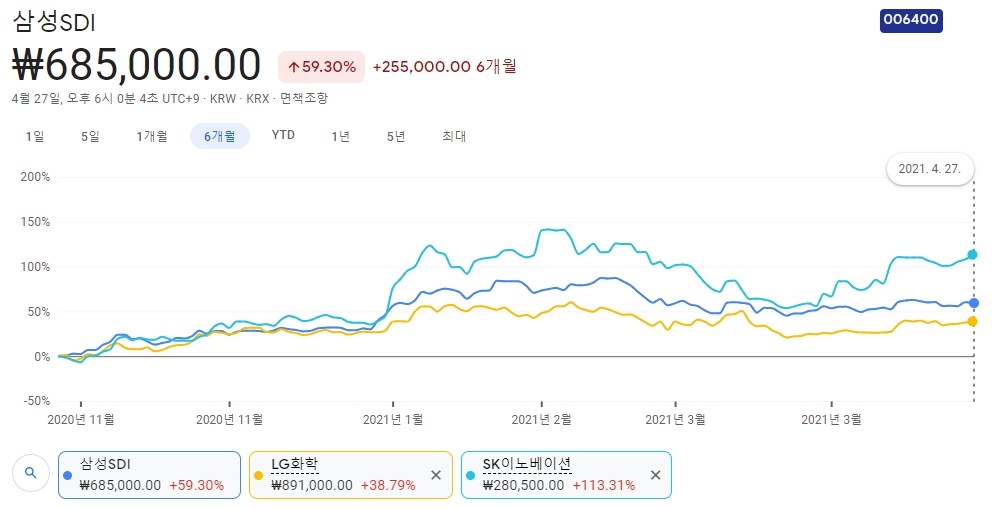Select the 5일 time range tab

coord(90,136)
